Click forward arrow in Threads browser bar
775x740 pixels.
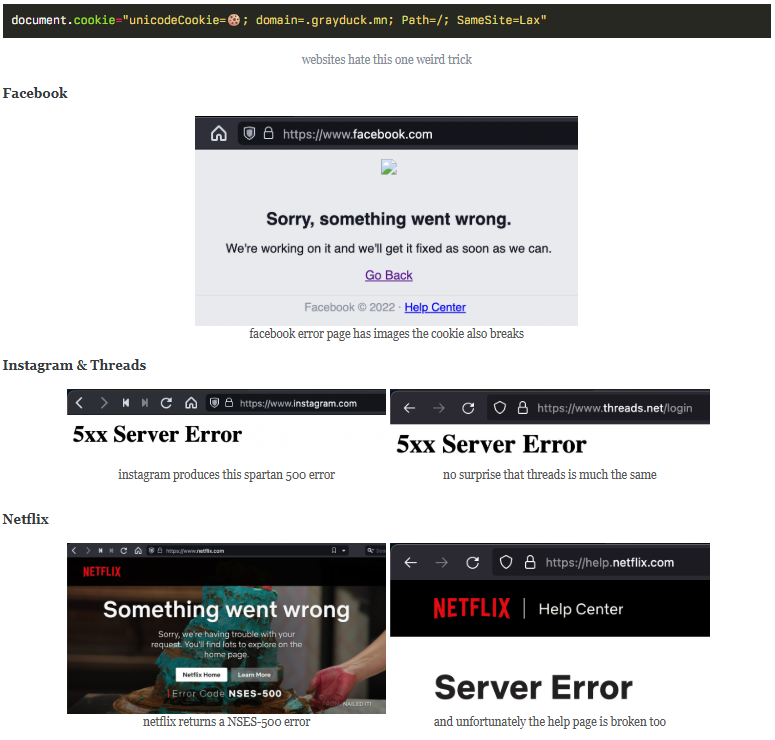439,408
